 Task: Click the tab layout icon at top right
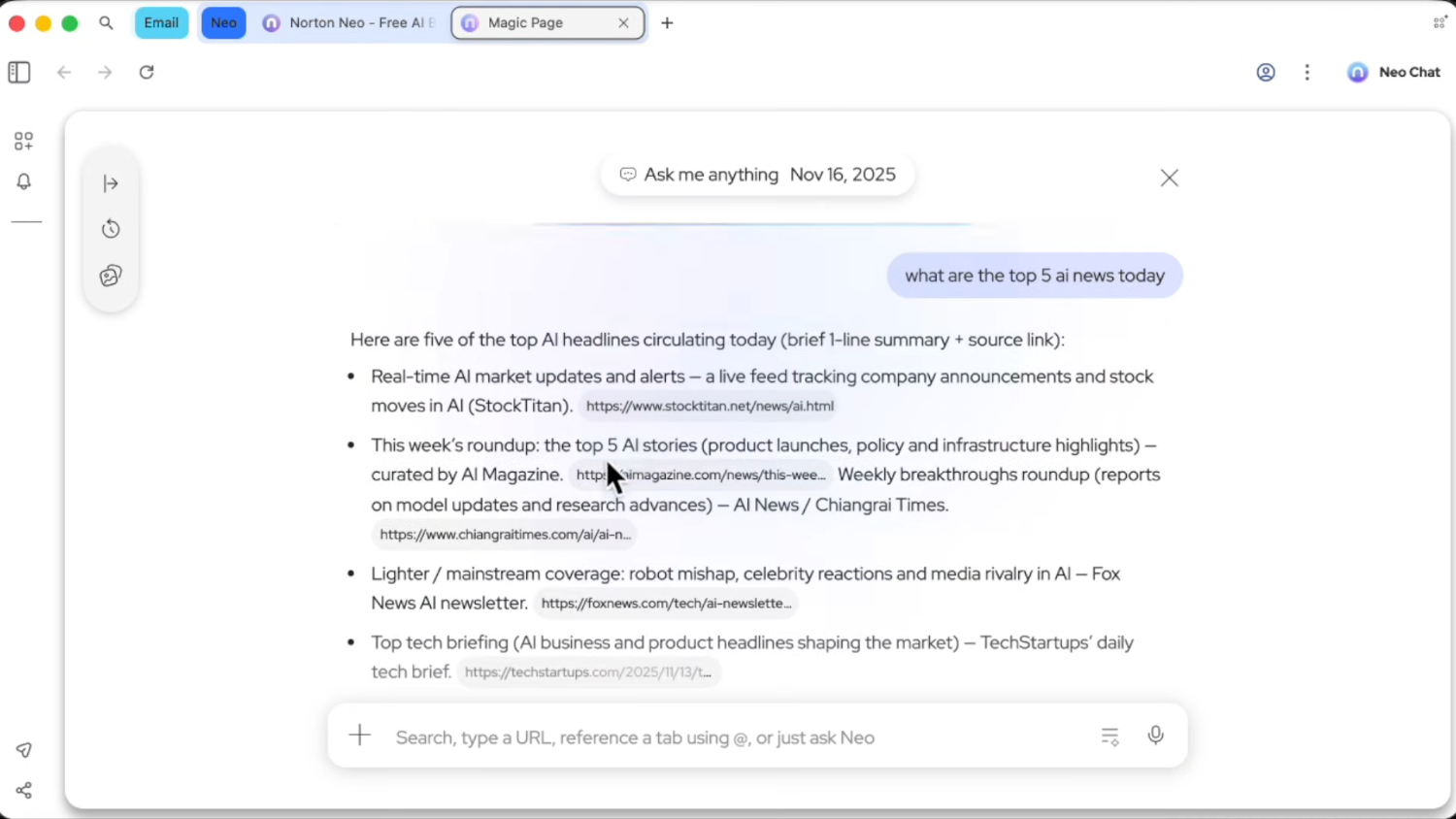pyautogui.click(x=1439, y=22)
